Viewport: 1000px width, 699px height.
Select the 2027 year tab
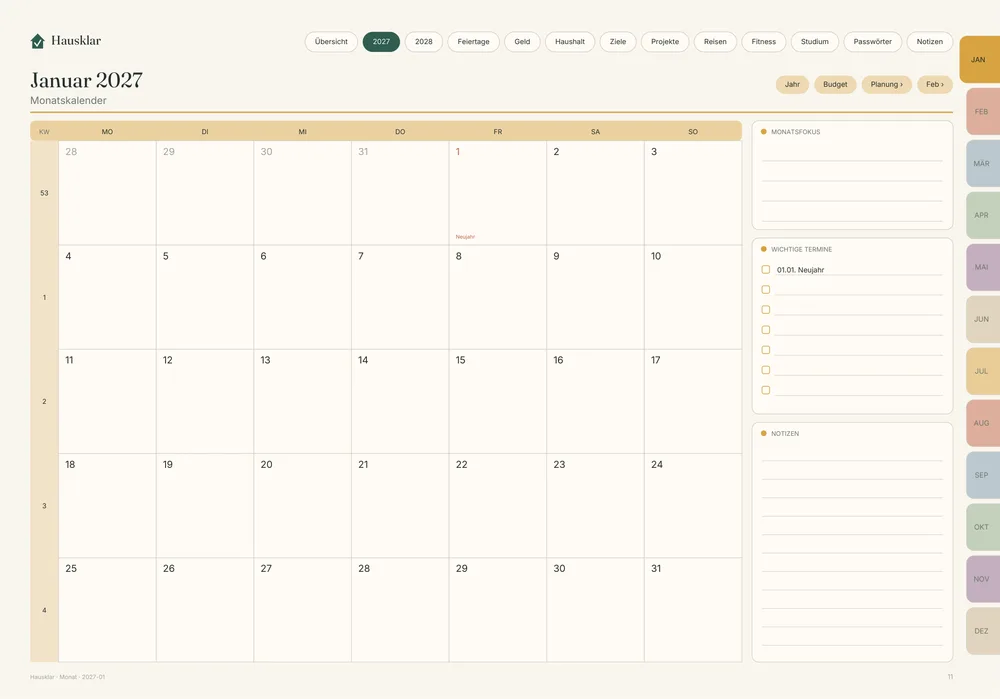(381, 42)
